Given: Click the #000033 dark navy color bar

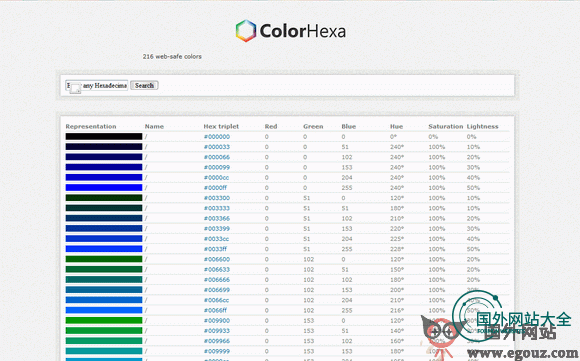Looking at the screenshot, I should tap(104, 147).
